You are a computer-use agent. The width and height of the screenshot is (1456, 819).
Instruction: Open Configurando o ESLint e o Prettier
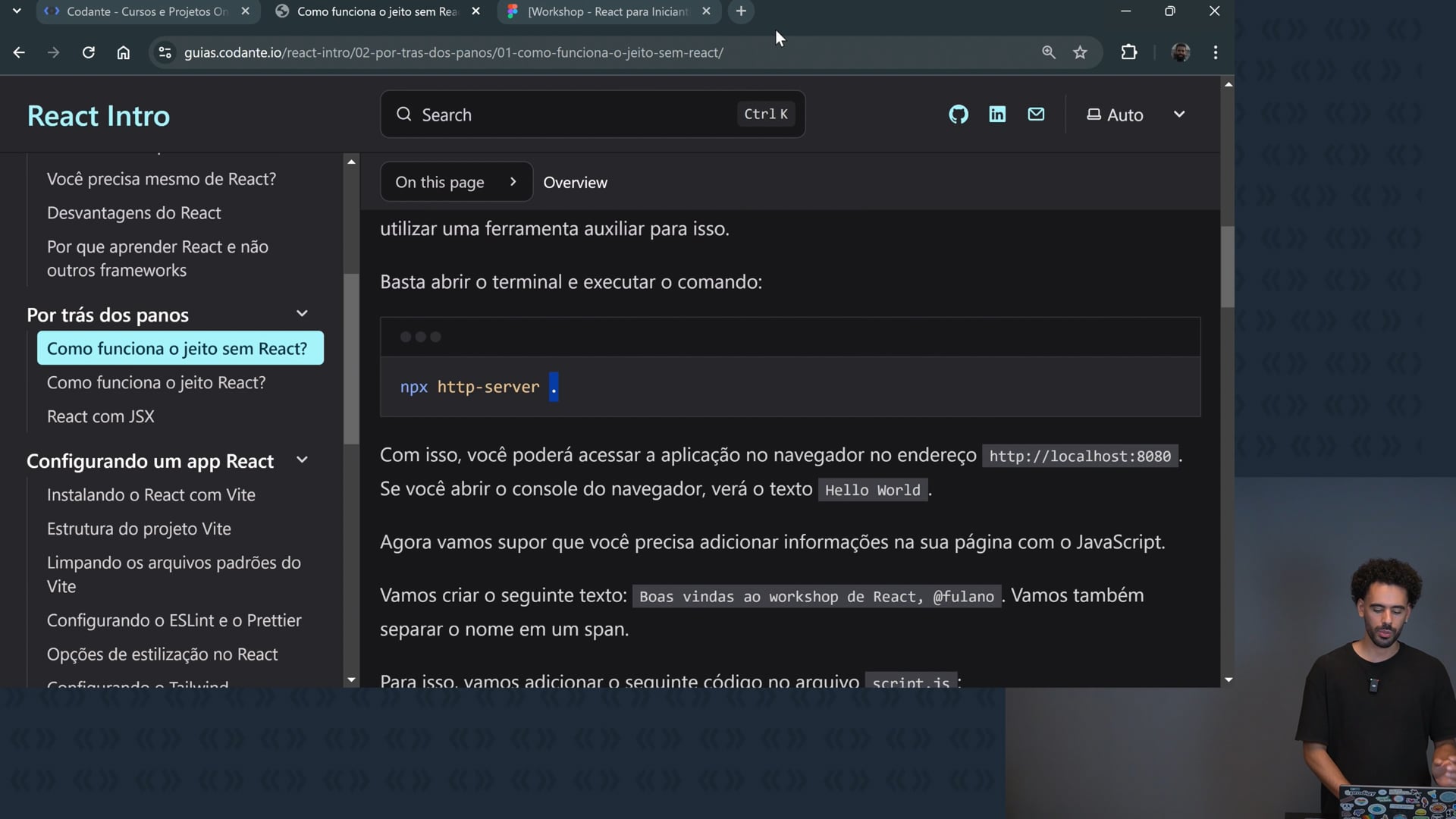(174, 621)
